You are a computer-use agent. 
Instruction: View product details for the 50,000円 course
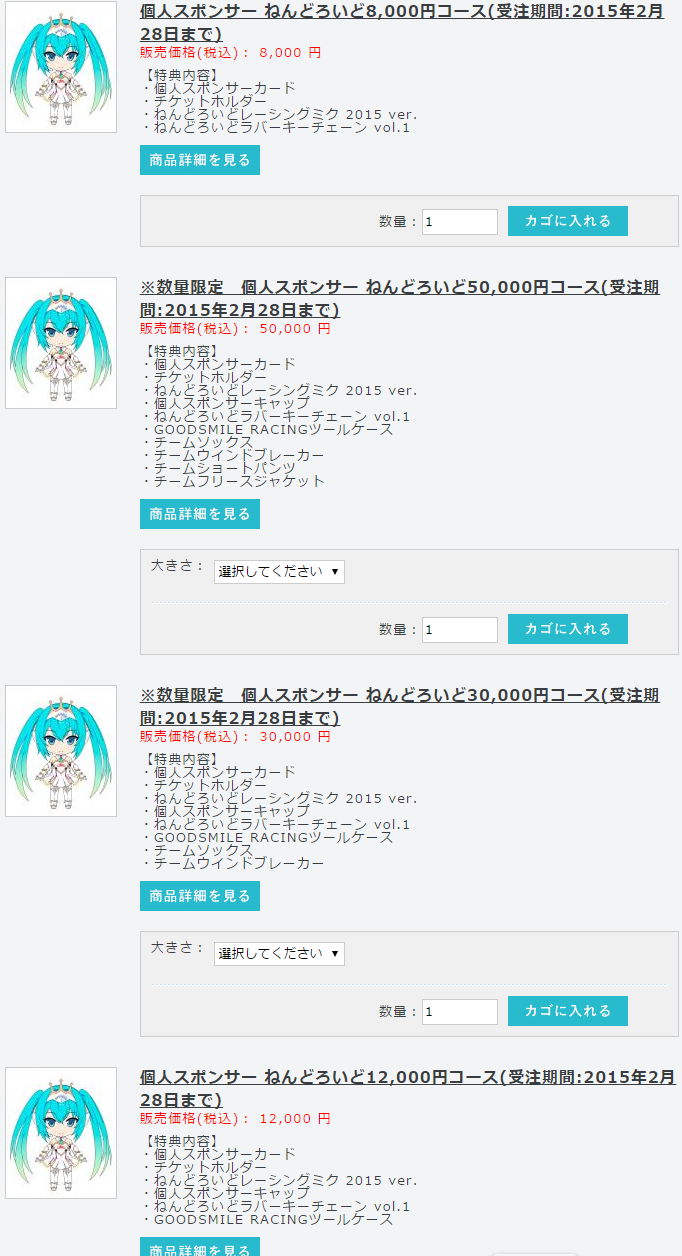tap(200, 514)
